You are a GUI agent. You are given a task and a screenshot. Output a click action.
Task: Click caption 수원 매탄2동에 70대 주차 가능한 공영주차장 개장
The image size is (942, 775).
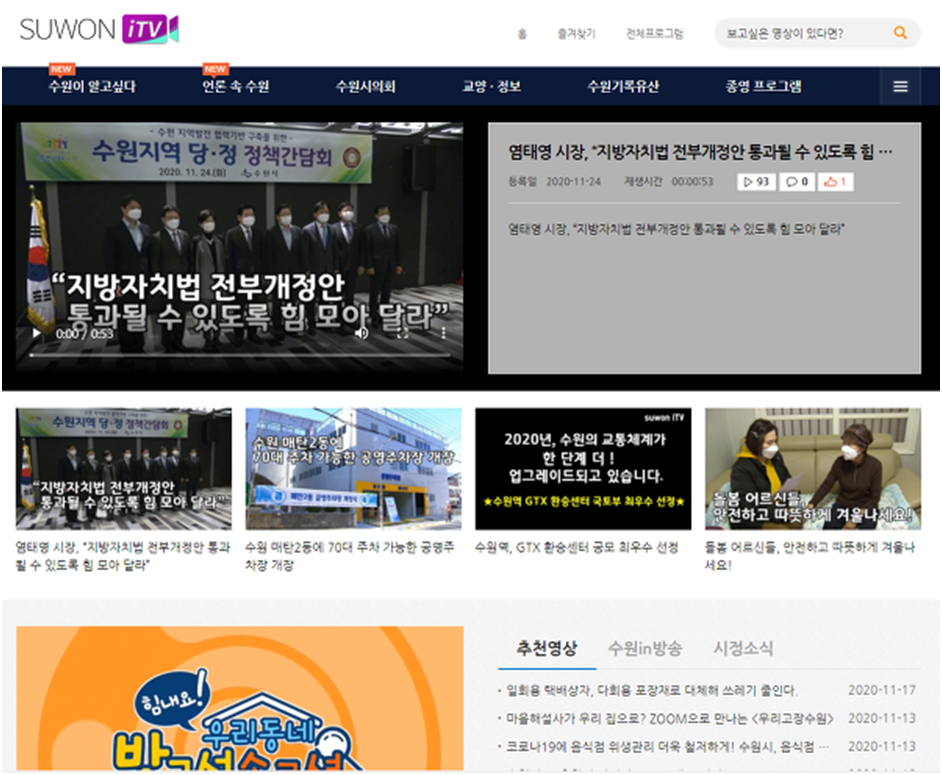pyautogui.click(x=350, y=556)
